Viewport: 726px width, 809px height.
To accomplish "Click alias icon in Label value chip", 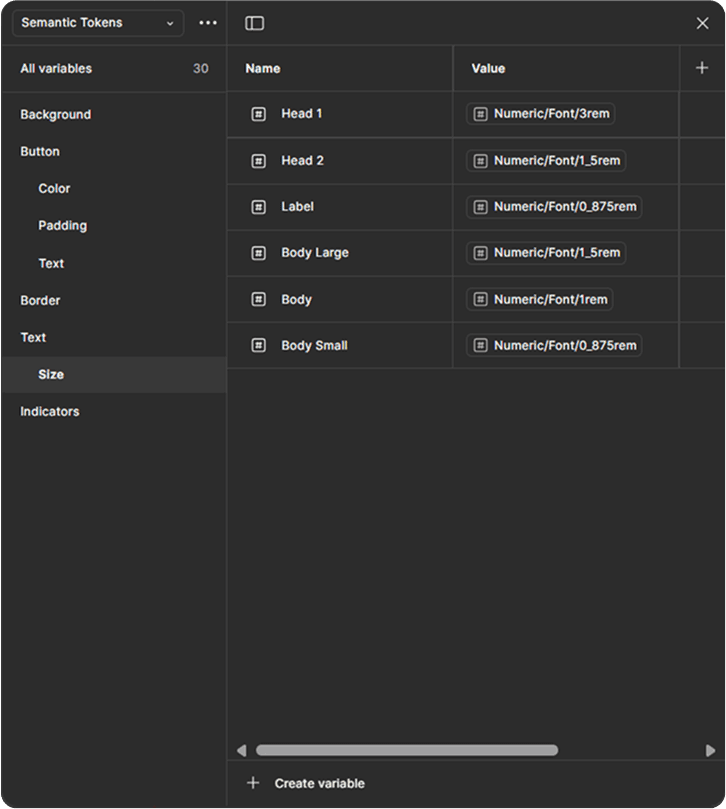I will pos(480,207).
